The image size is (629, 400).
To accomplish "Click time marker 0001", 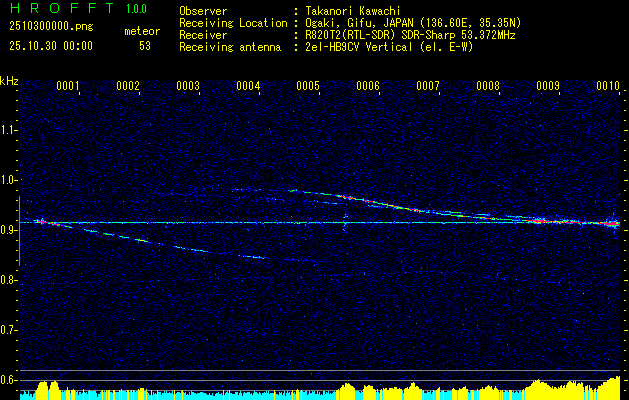I will 67,86.
